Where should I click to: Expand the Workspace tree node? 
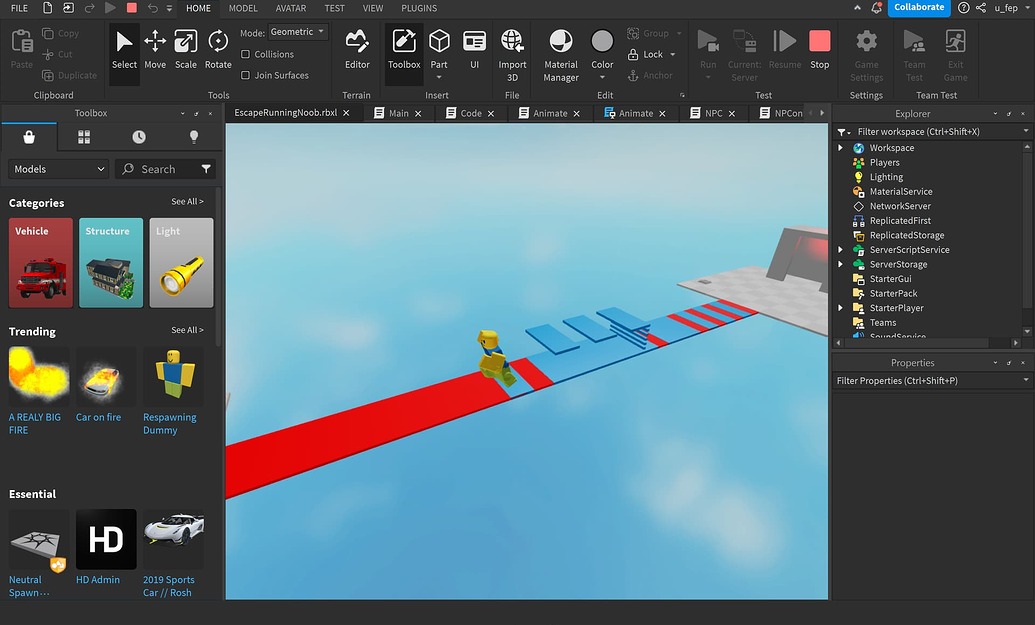click(x=840, y=148)
